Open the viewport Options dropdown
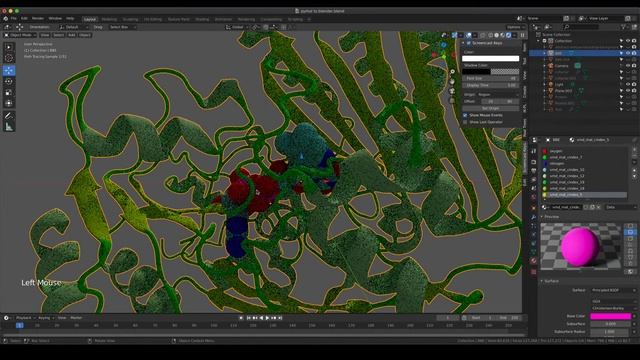 coord(515,27)
